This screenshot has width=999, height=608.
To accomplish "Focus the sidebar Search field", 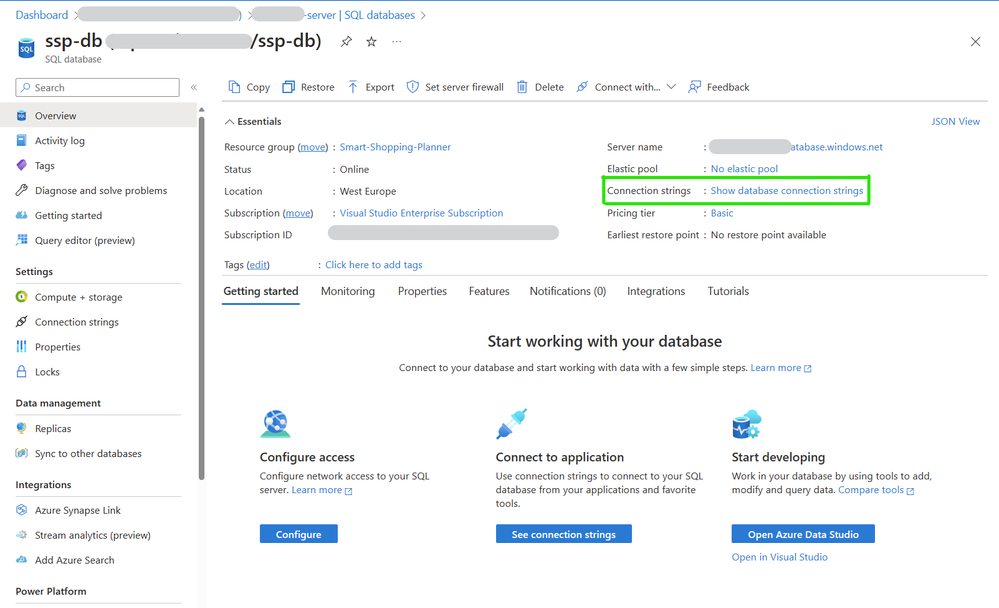I will (x=97, y=87).
